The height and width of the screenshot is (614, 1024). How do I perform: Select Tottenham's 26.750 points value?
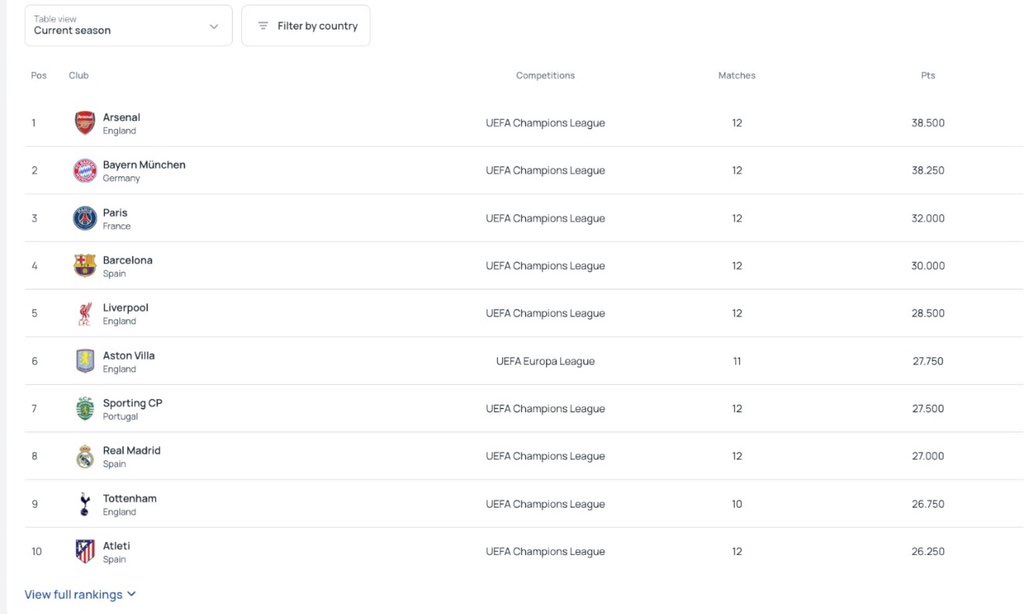coord(928,504)
